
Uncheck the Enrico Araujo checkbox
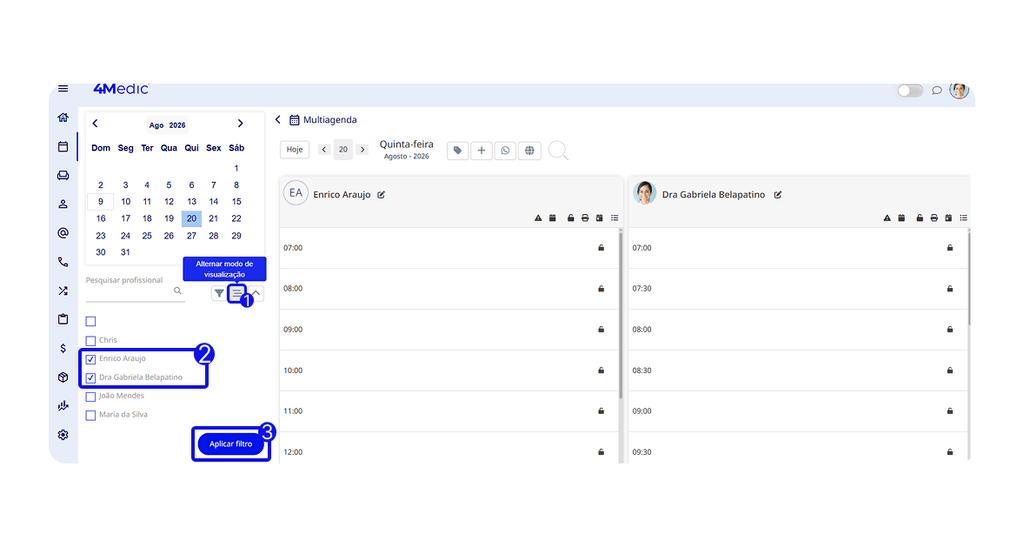click(91, 359)
